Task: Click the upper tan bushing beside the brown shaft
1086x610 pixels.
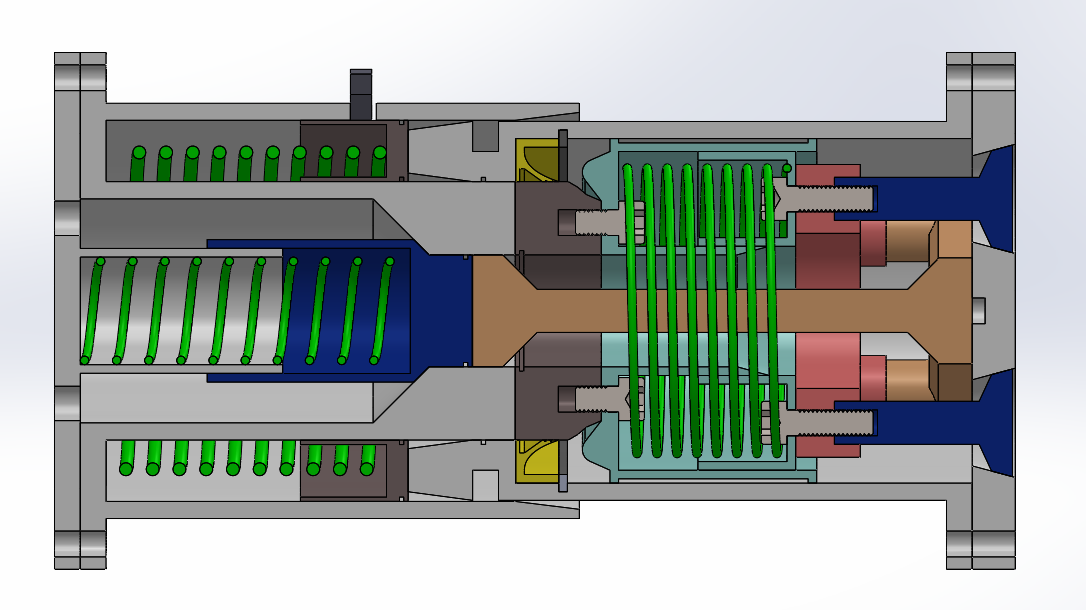Action: point(907,242)
